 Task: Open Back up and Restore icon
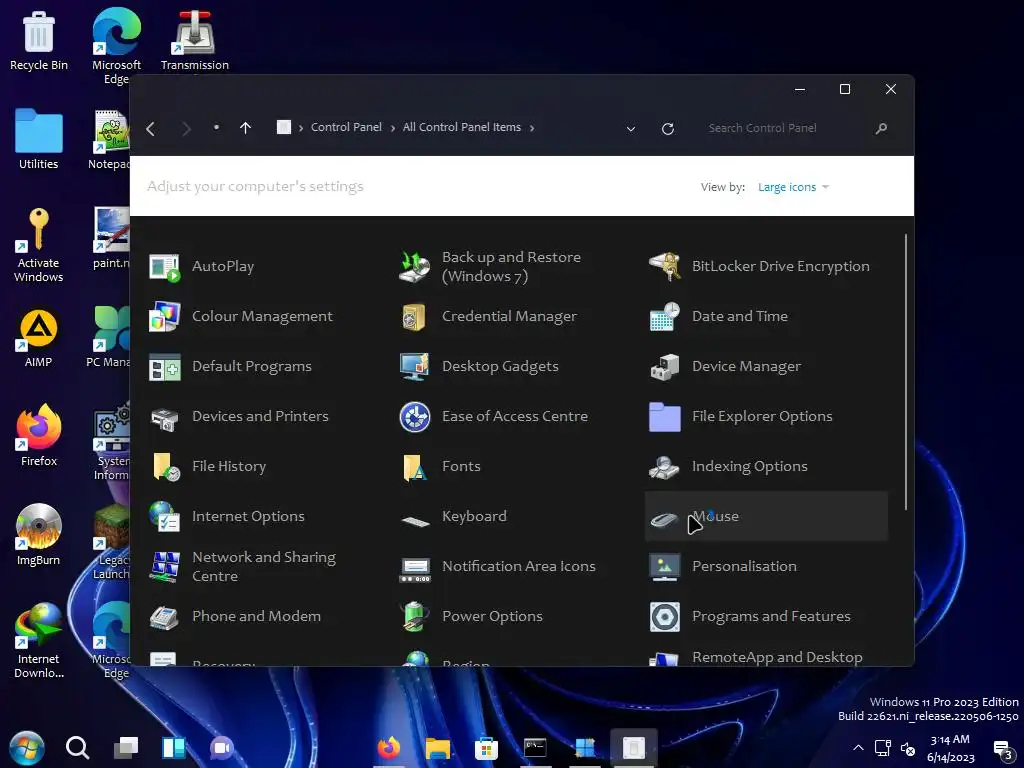pos(415,267)
